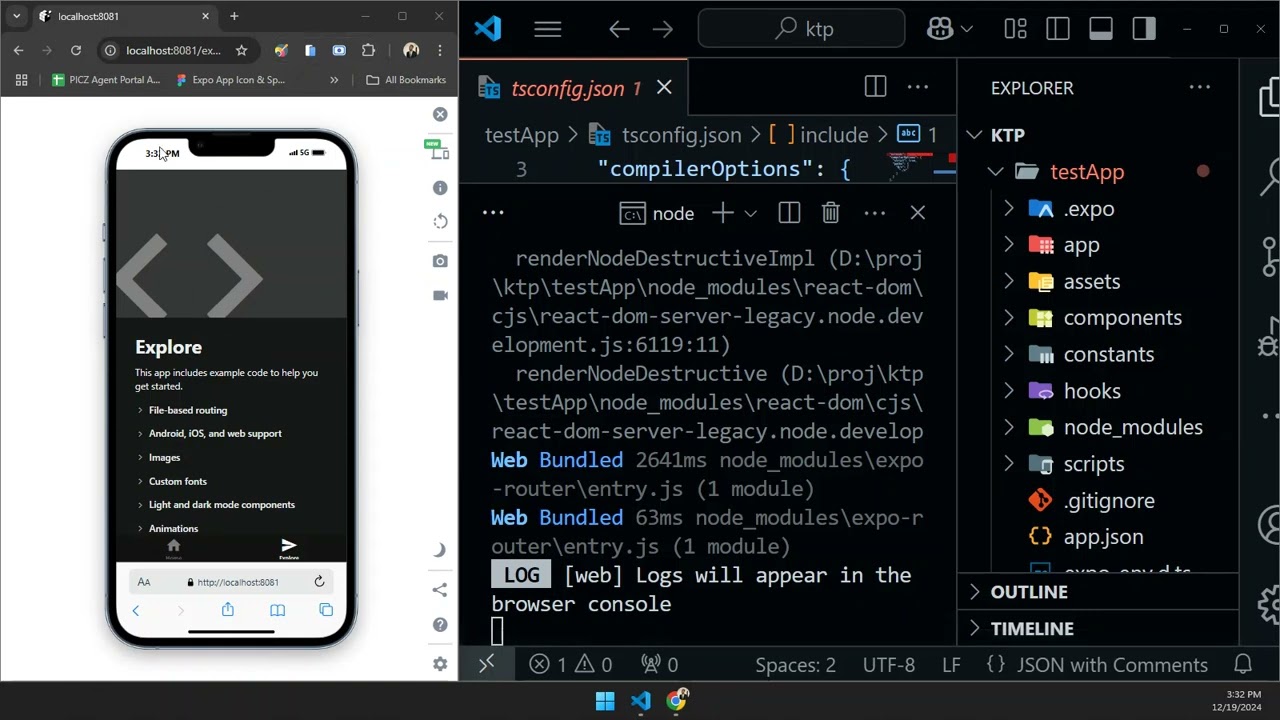Open the Copilot icon in VS Code title bar
The width and height of the screenshot is (1280, 720).
[939, 29]
